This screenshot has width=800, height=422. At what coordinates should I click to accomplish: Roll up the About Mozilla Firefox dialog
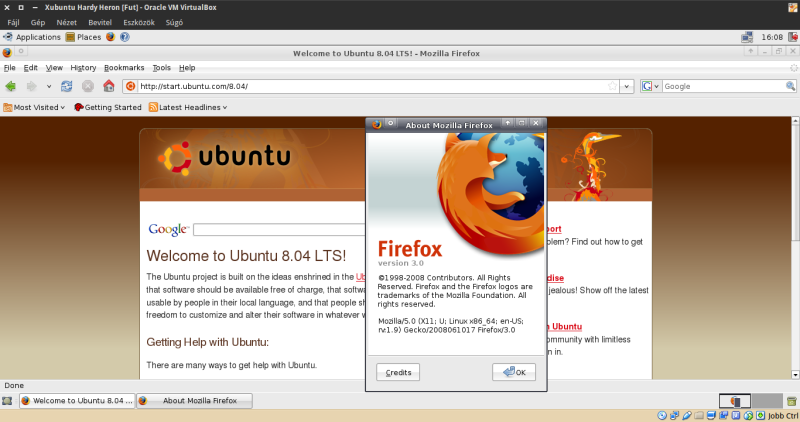tap(508, 122)
